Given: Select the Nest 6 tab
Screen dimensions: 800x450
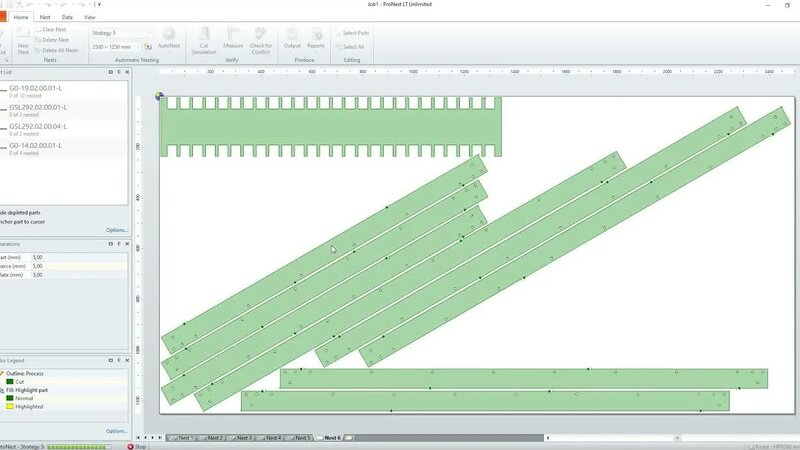Looking at the screenshot, I should point(329,438).
